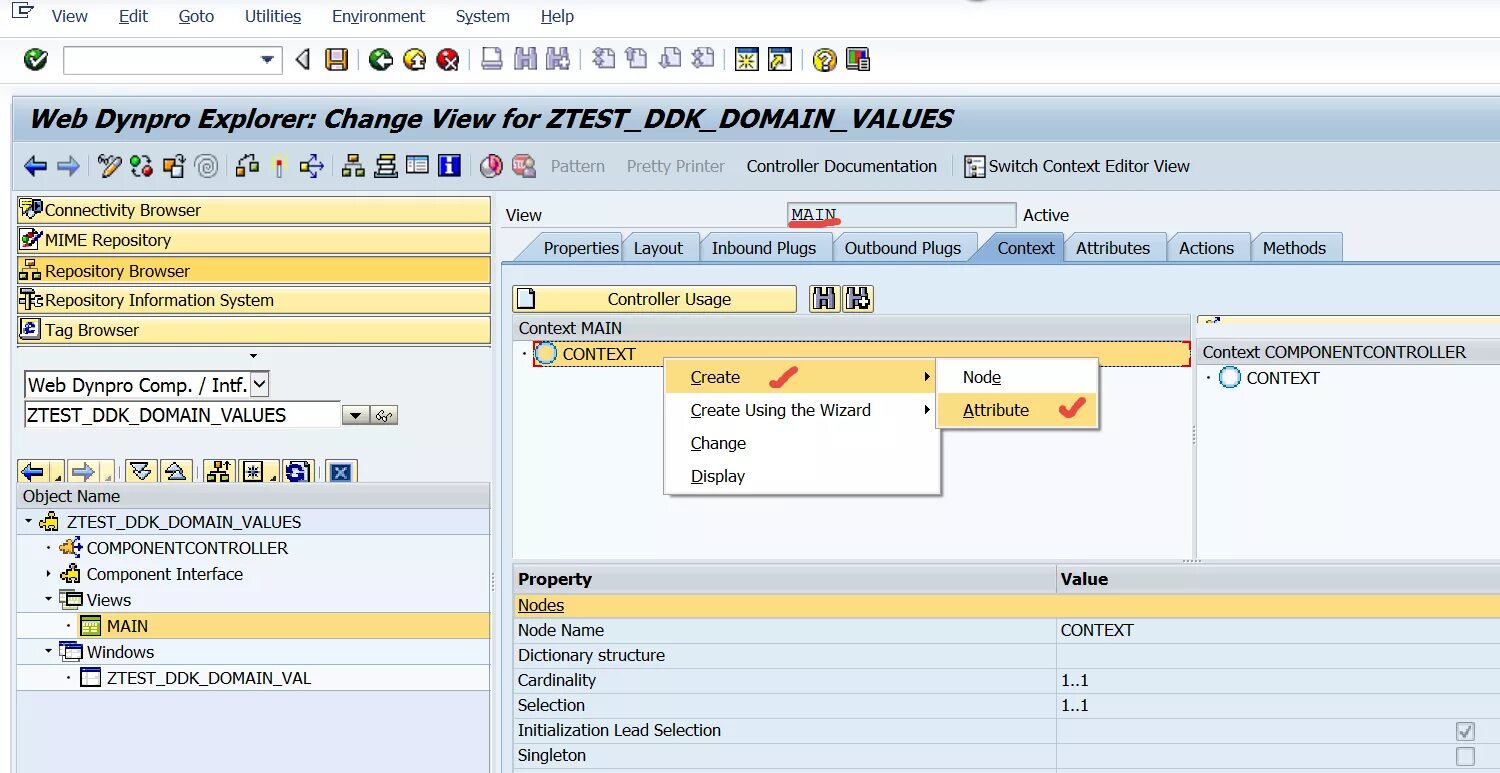Viewport: 1500px width, 773px height.
Task: Toggle the Initialization Lead Selection checkbox
Action: [x=1466, y=731]
